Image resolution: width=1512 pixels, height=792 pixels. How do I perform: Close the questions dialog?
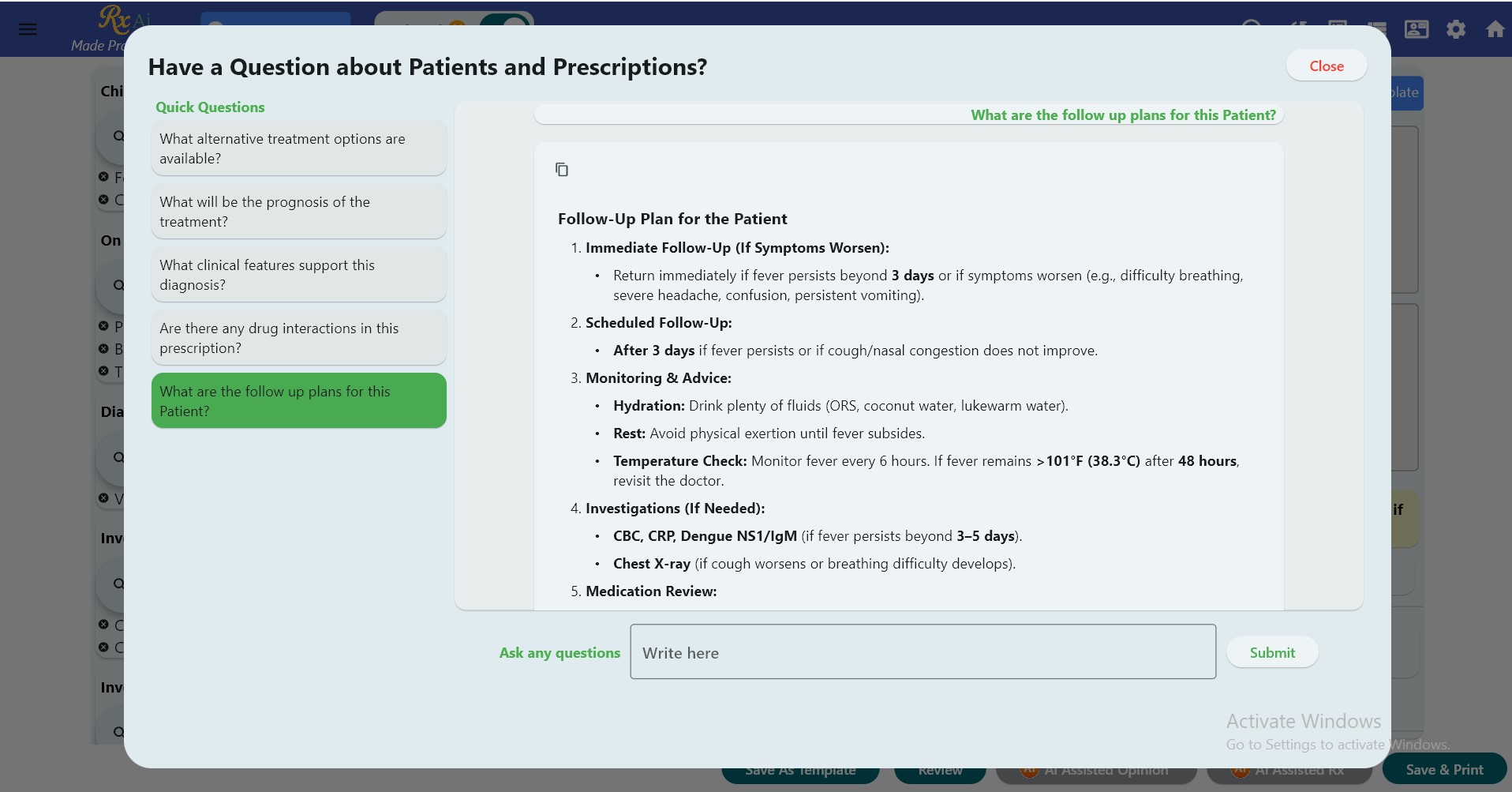pyautogui.click(x=1326, y=66)
